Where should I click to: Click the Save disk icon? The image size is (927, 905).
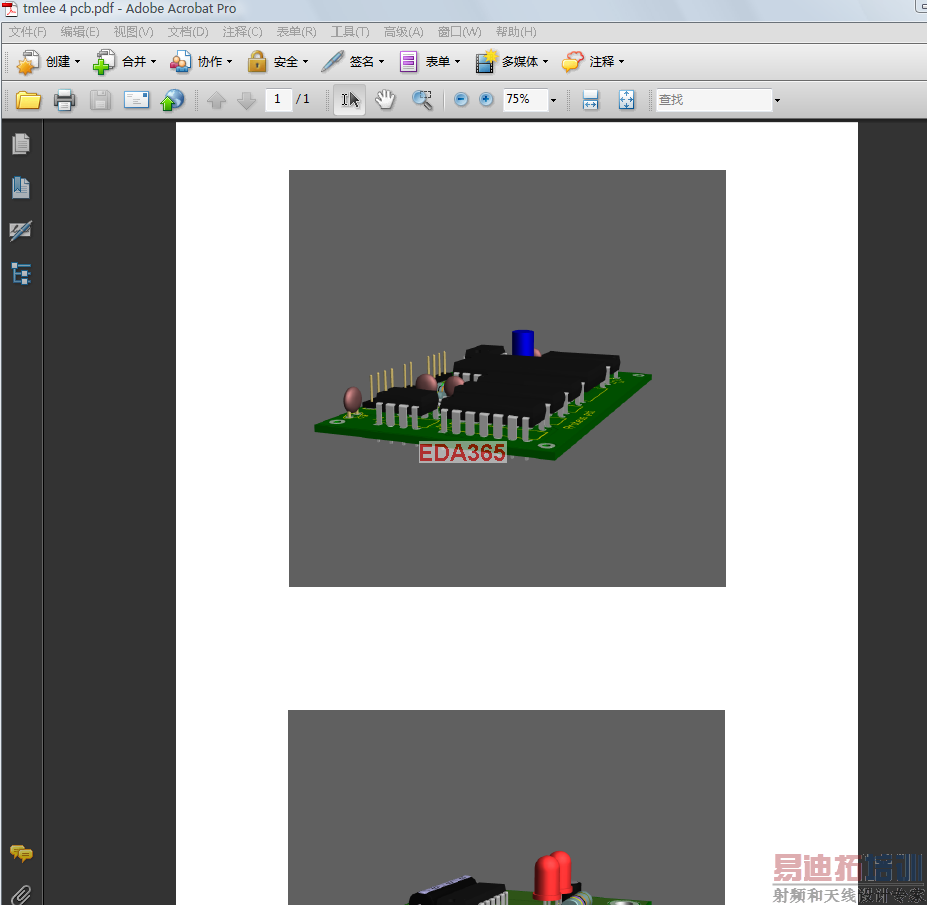101,100
